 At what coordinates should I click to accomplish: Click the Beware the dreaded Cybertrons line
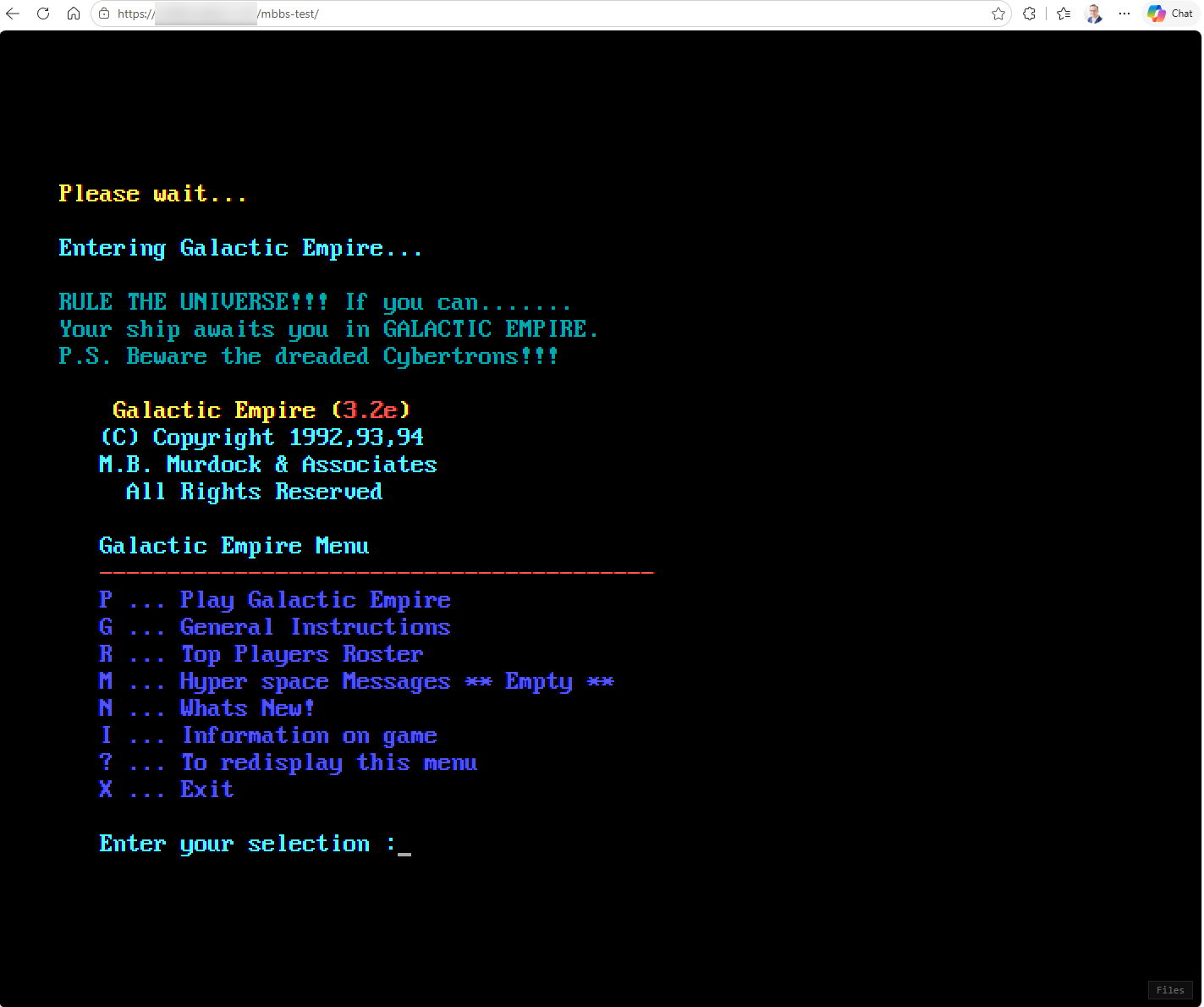coord(309,356)
